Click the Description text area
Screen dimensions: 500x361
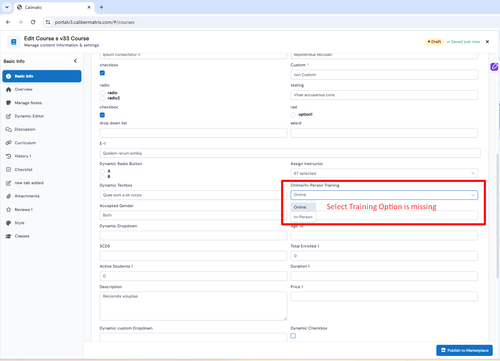click(193, 306)
